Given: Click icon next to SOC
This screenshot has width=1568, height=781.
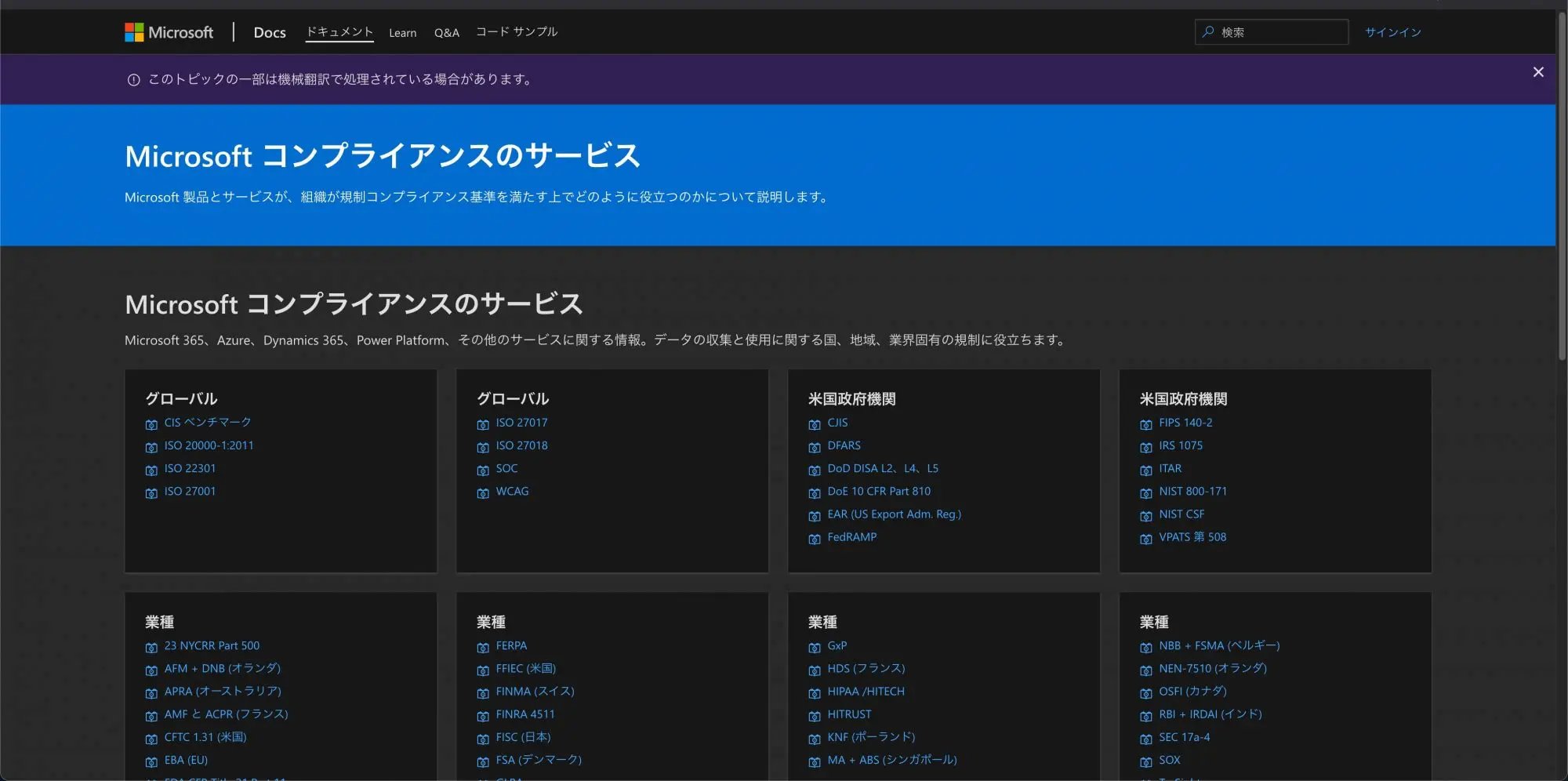Looking at the screenshot, I should coord(483,470).
